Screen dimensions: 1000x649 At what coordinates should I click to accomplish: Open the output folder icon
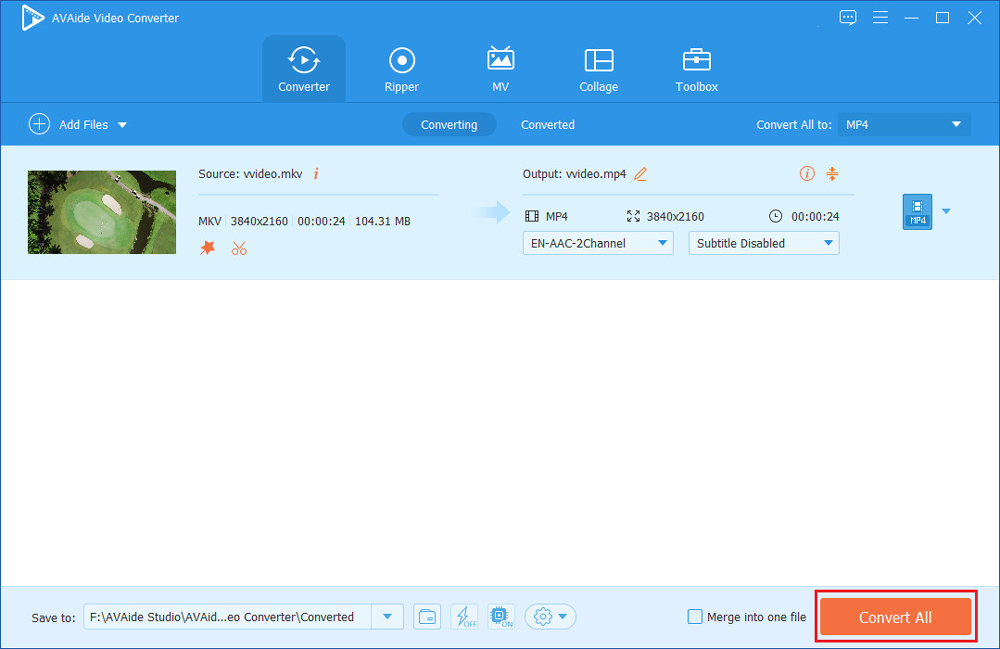[x=427, y=616]
